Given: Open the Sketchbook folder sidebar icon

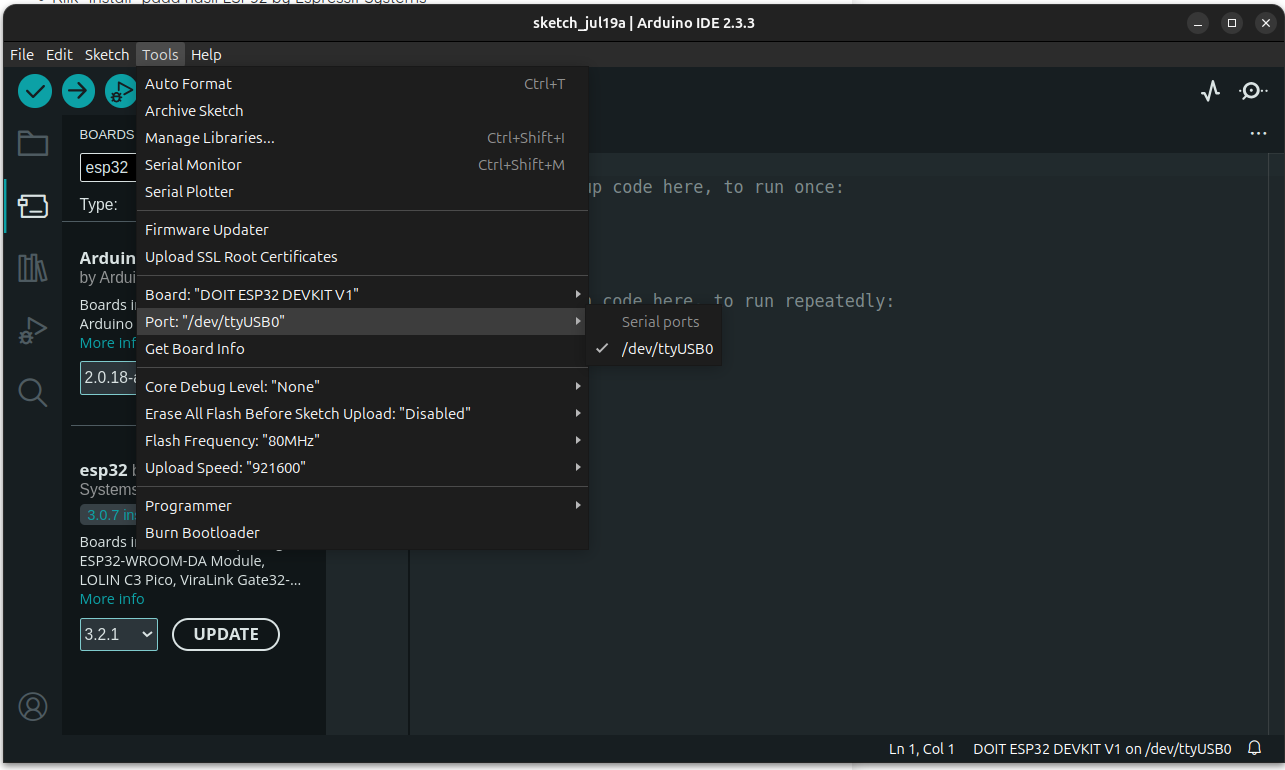Looking at the screenshot, I should point(33,144).
